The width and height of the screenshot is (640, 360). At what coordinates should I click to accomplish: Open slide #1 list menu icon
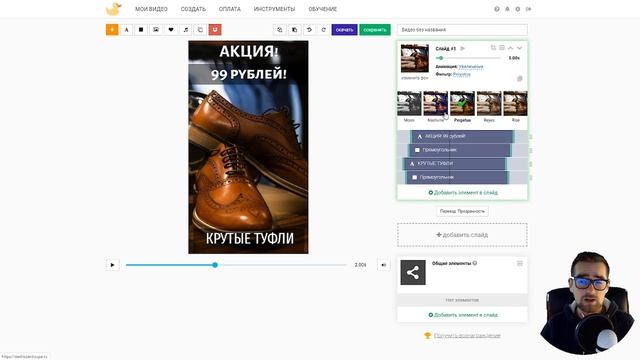[x=502, y=48]
